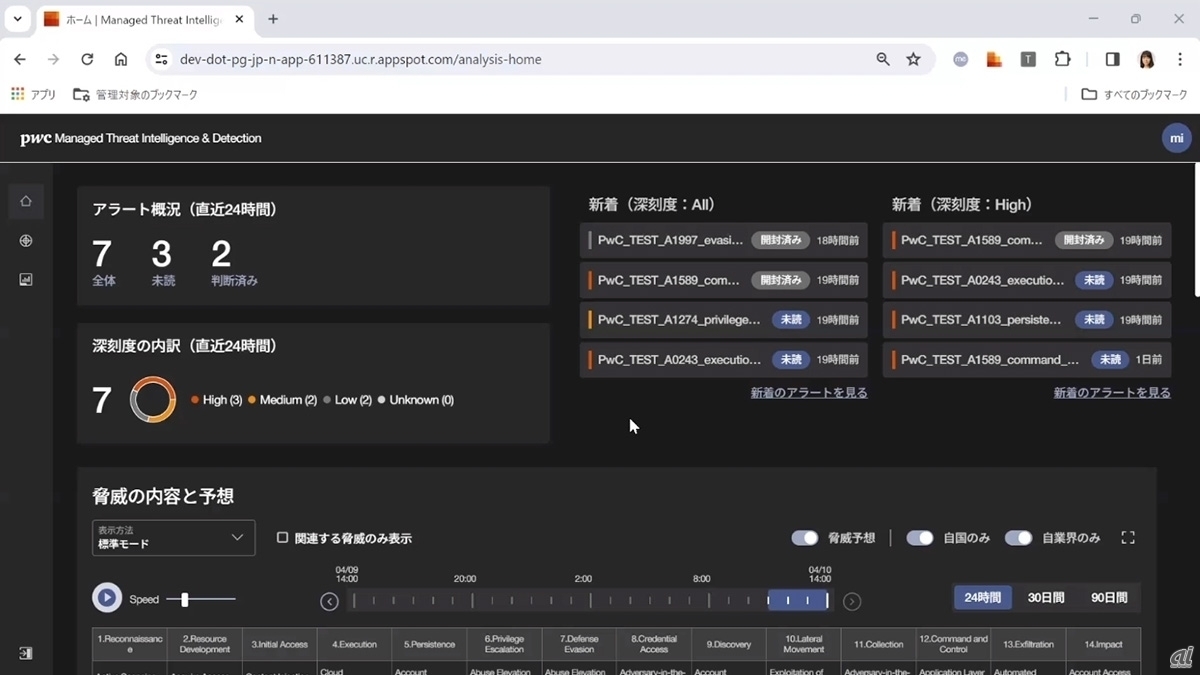Check the 関連する脅威のみ表示 checkbox
The height and width of the screenshot is (675, 1200).
(x=282, y=538)
